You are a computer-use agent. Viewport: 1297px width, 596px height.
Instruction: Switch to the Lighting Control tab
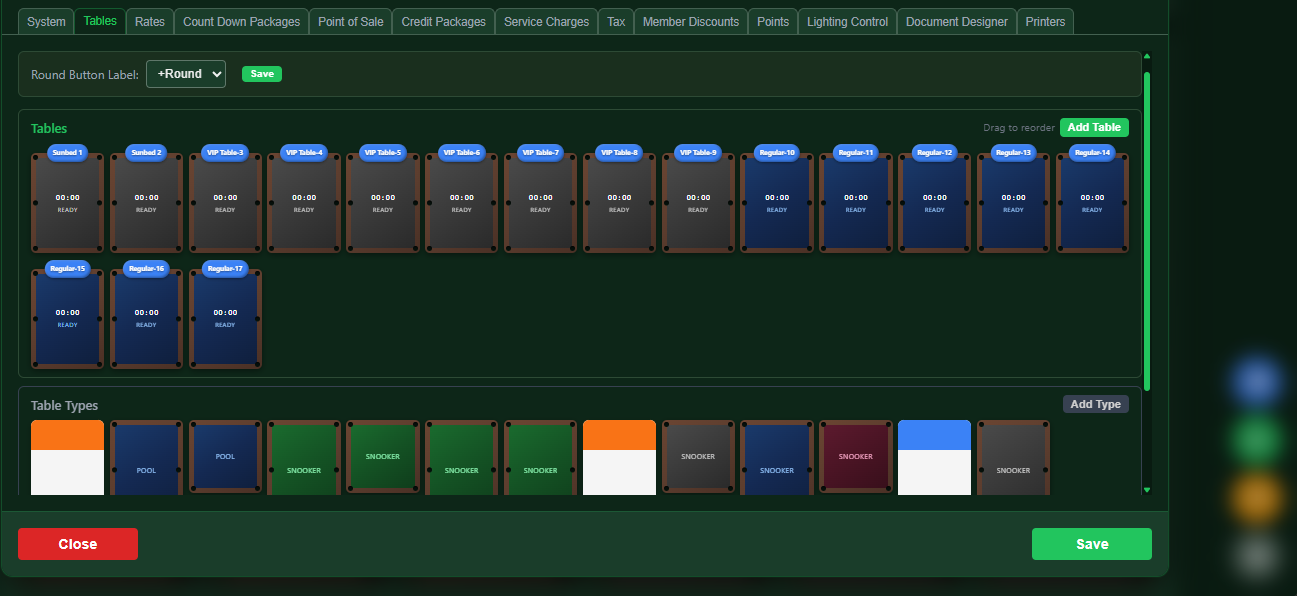[x=846, y=20]
